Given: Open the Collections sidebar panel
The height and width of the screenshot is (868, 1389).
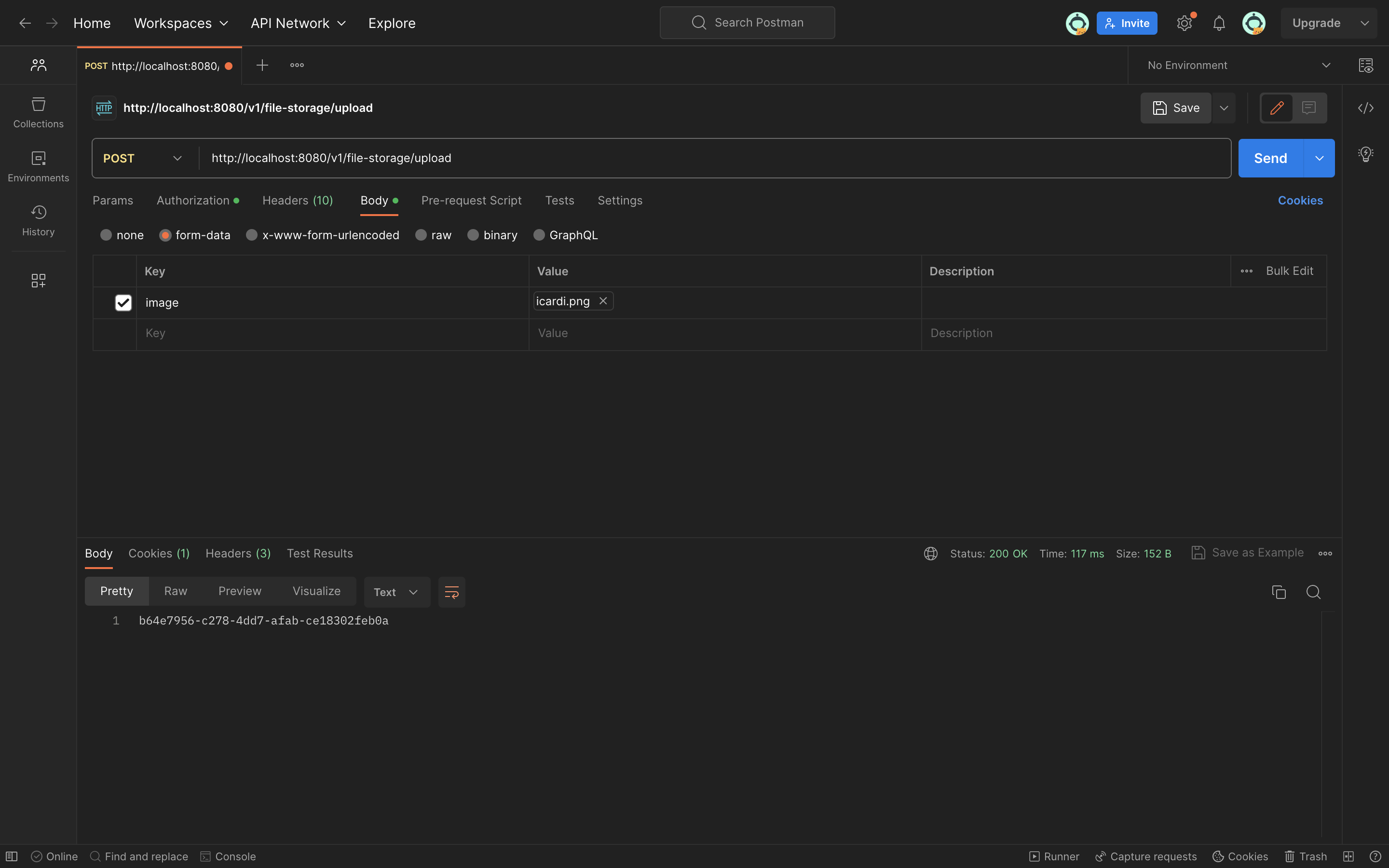Looking at the screenshot, I should (x=38, y=112).
